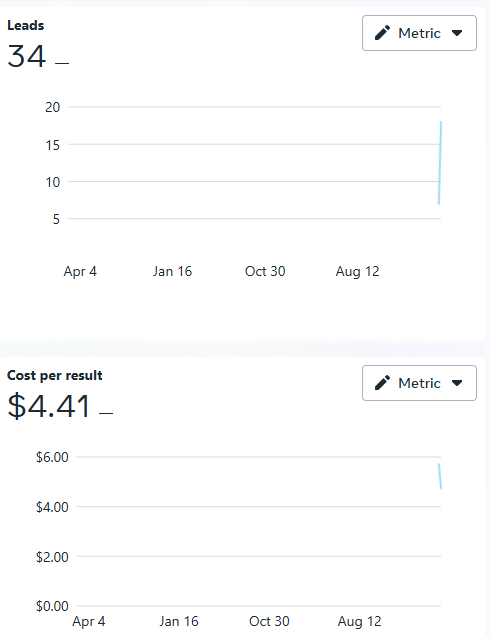This screenshot has height=637, width=490.
Task: Click the $6.00 gridline label
Action: pos(52,457)
